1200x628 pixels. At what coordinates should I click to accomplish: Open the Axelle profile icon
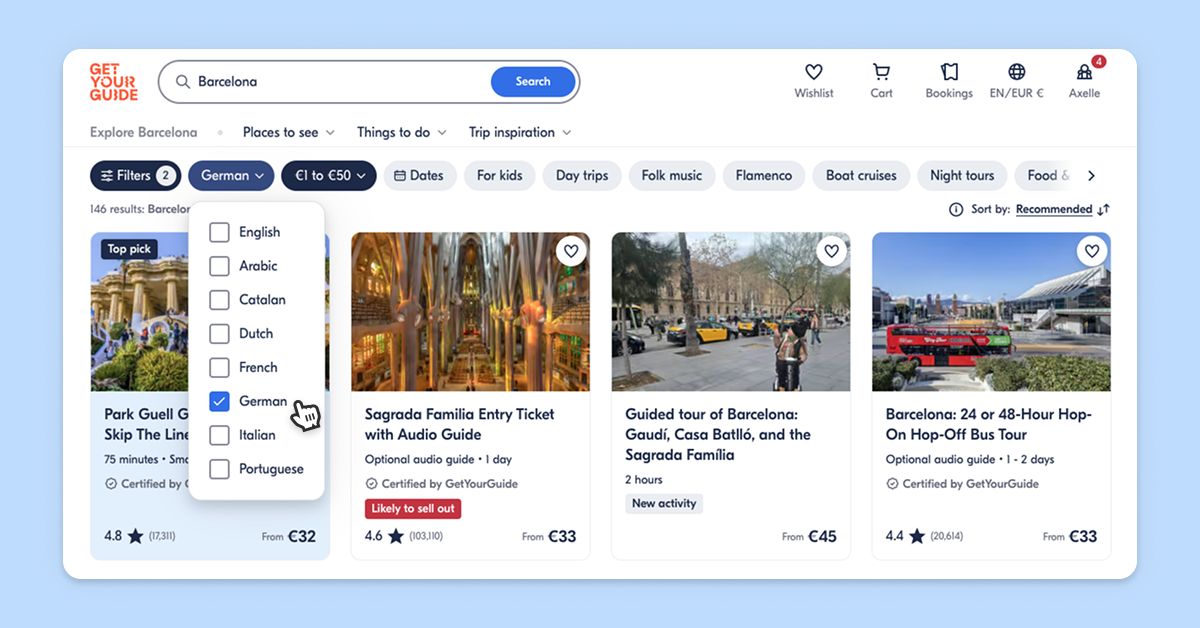pos(1084,72)
